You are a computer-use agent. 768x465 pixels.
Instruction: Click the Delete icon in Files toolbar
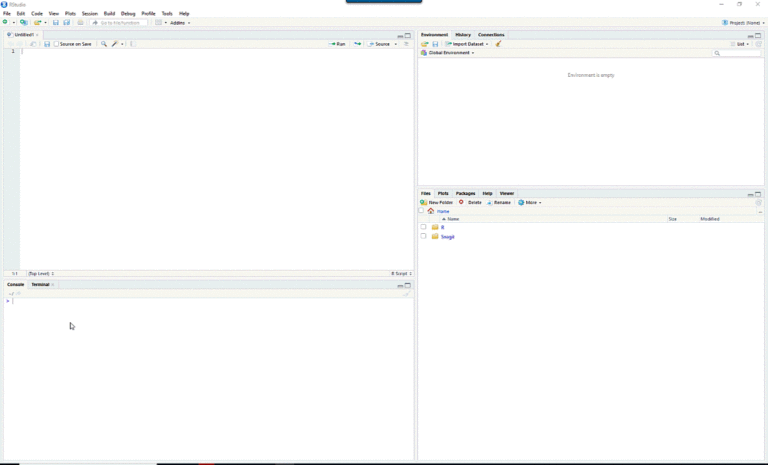pos(470,202)
